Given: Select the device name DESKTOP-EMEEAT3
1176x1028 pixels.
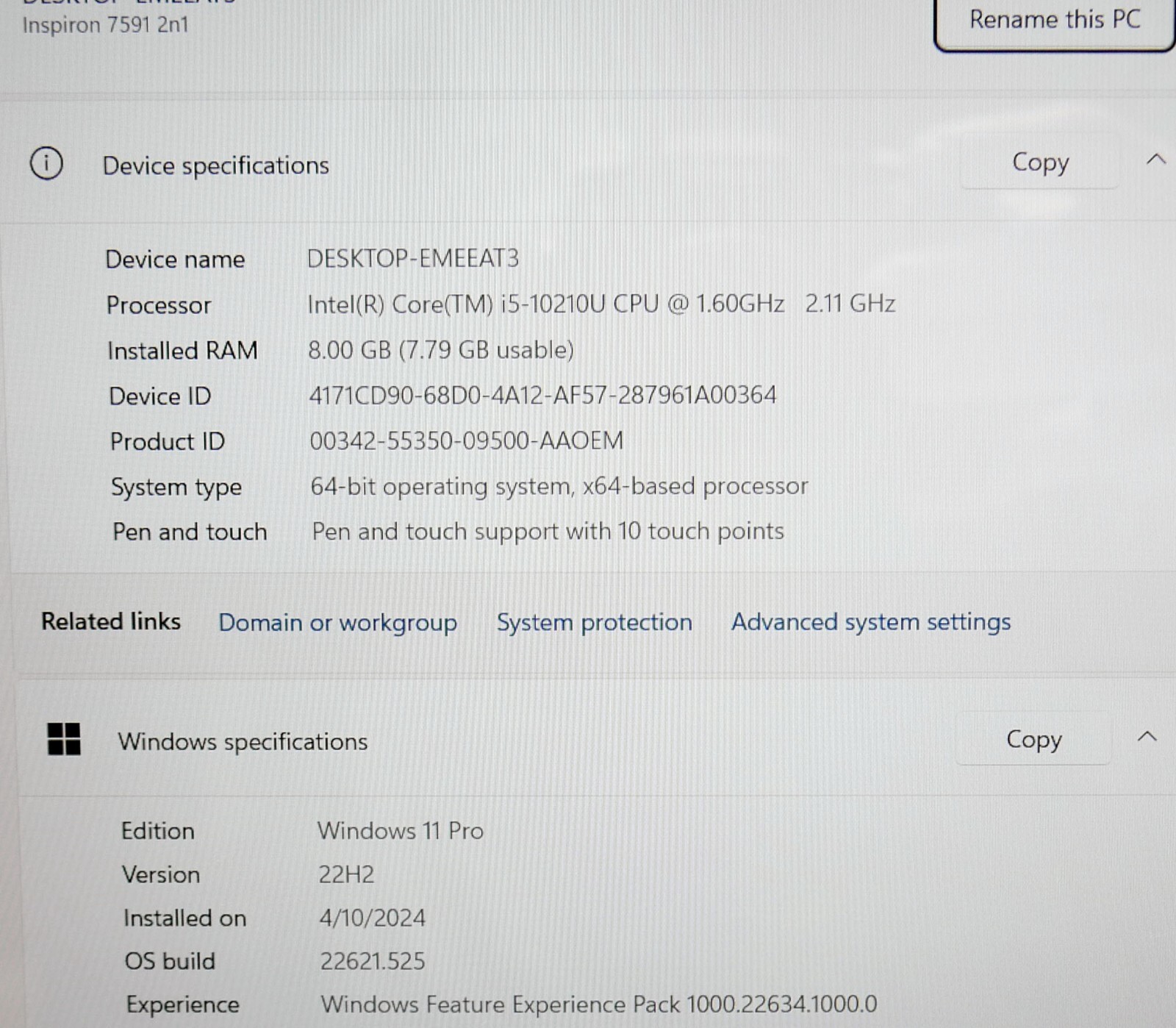Looking at the screenshot, I should (413, 258).
